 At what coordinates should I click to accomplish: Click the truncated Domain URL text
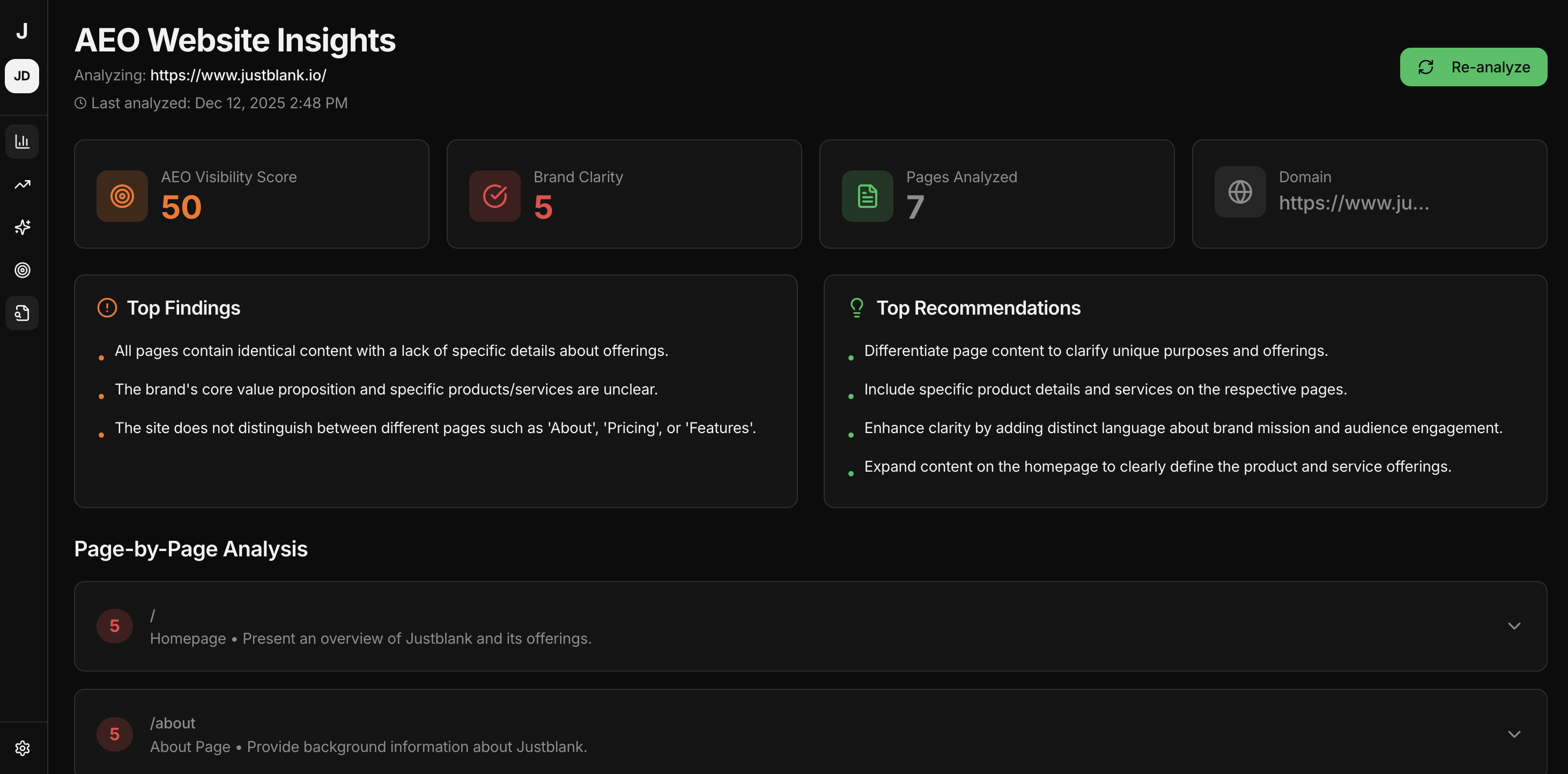1353,203
